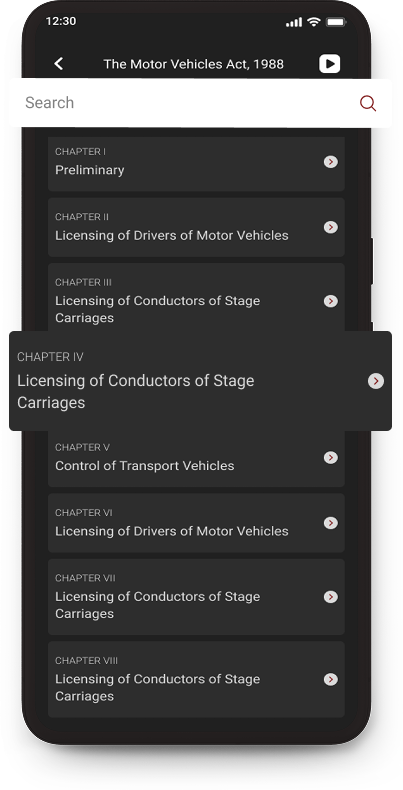Select Chapter II Licensing of Drivers

click(196, 227)
